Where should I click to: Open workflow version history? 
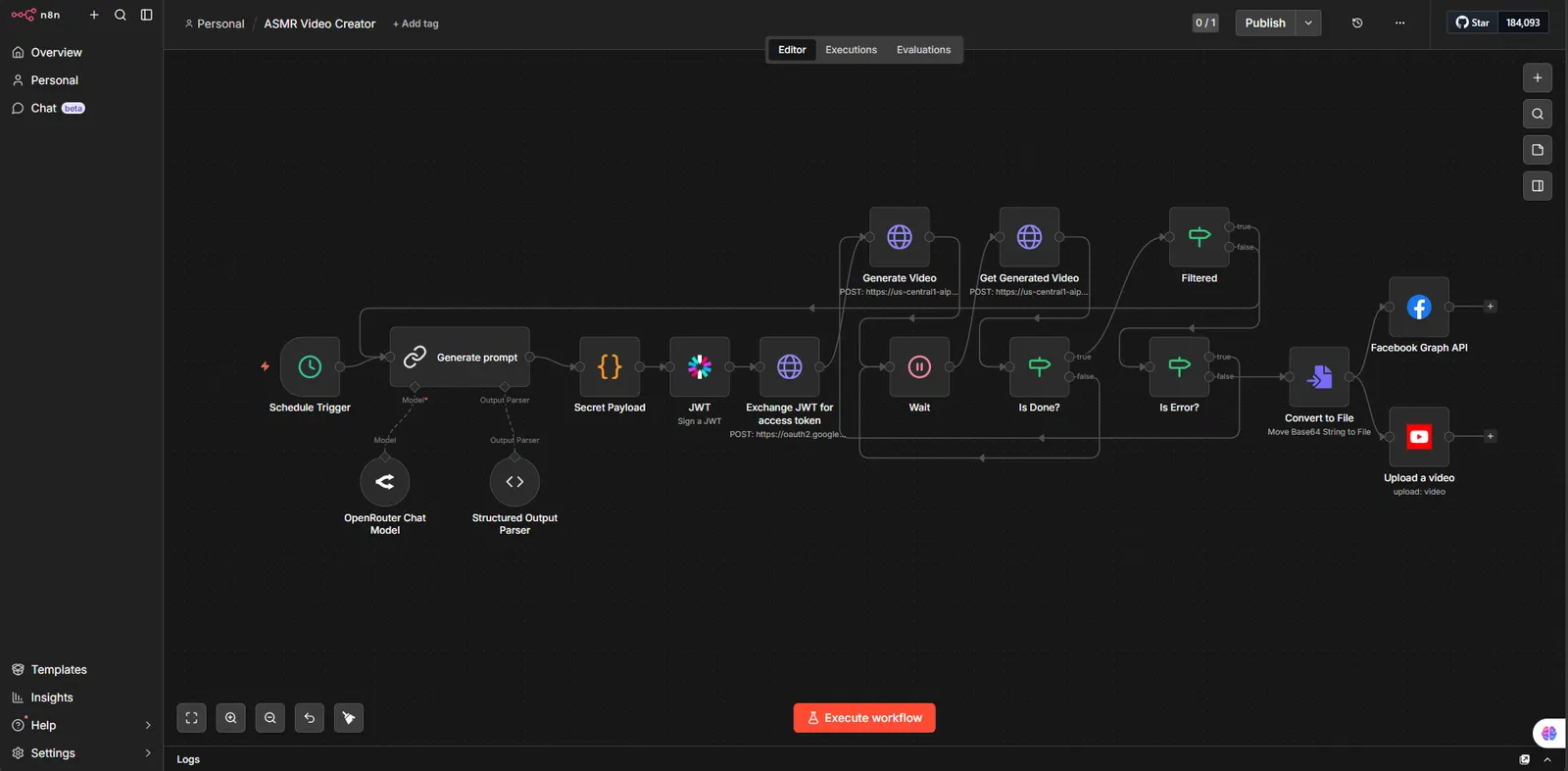click(1357, 23)
